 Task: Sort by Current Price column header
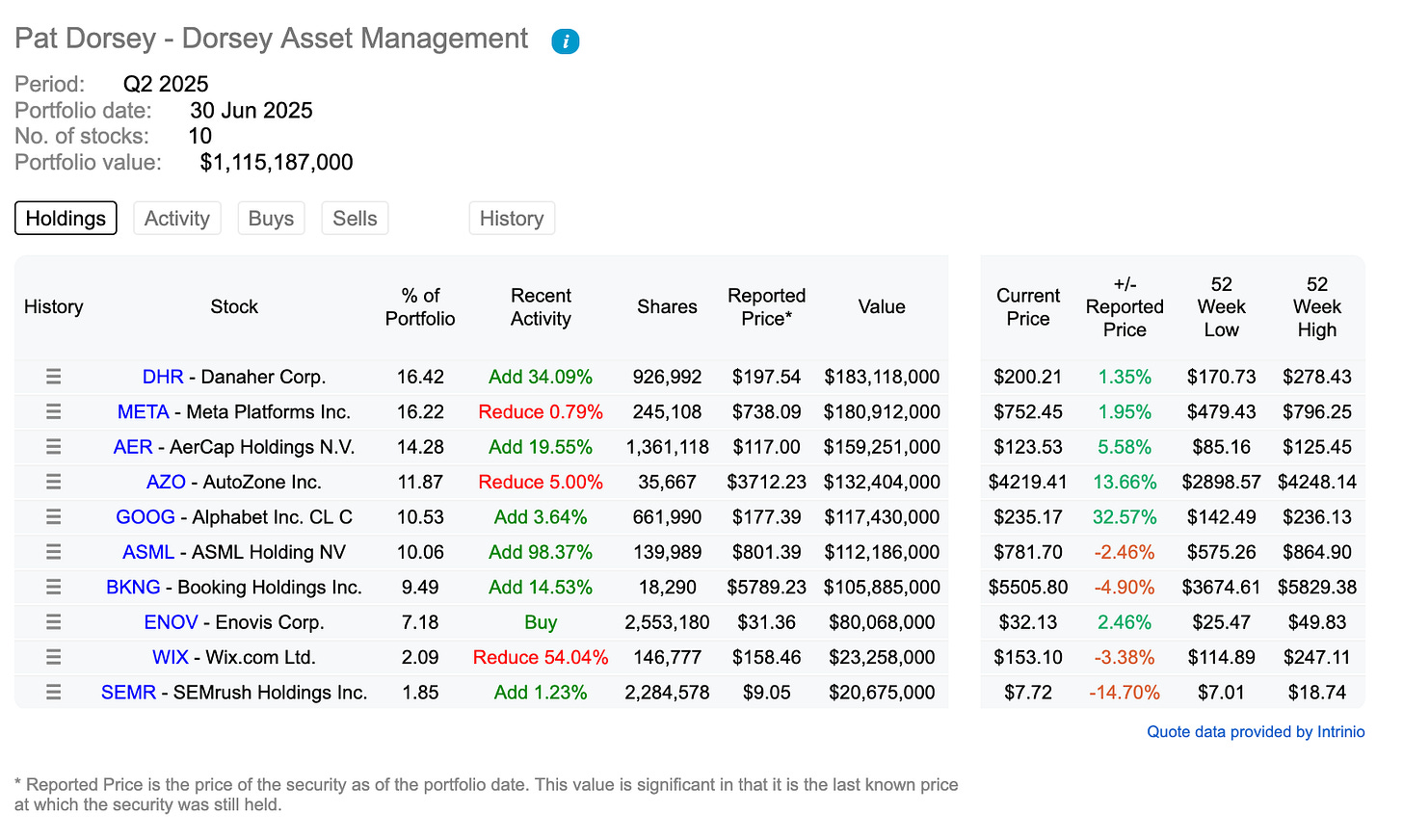point(1028,307)
